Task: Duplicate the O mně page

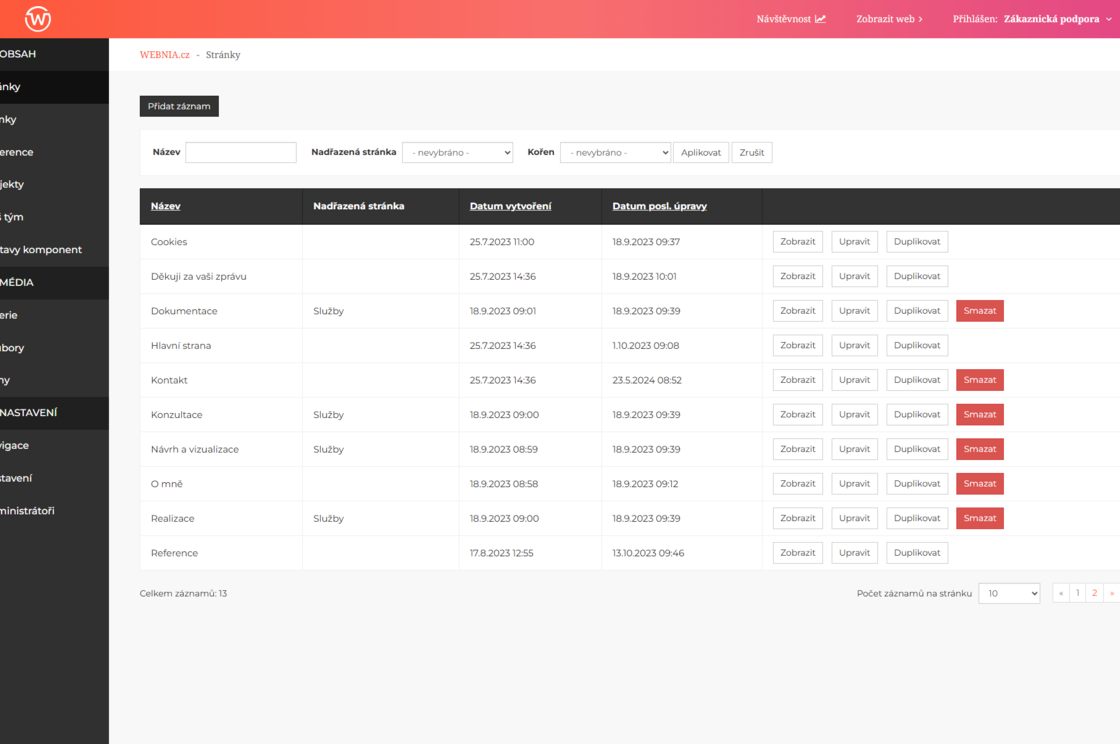Action: tap(916, 483)
